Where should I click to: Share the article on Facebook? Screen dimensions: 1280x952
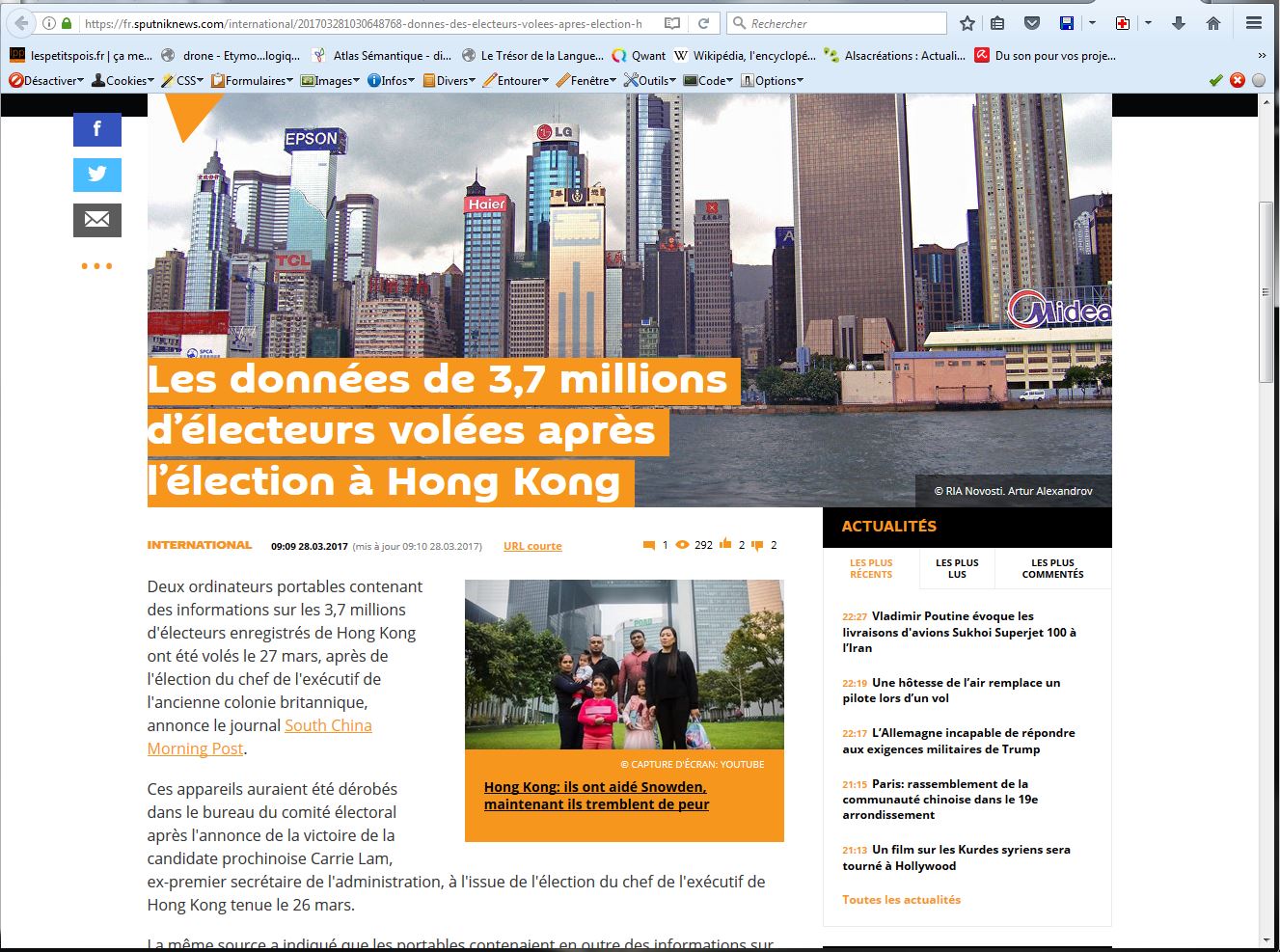click(96, 129)
